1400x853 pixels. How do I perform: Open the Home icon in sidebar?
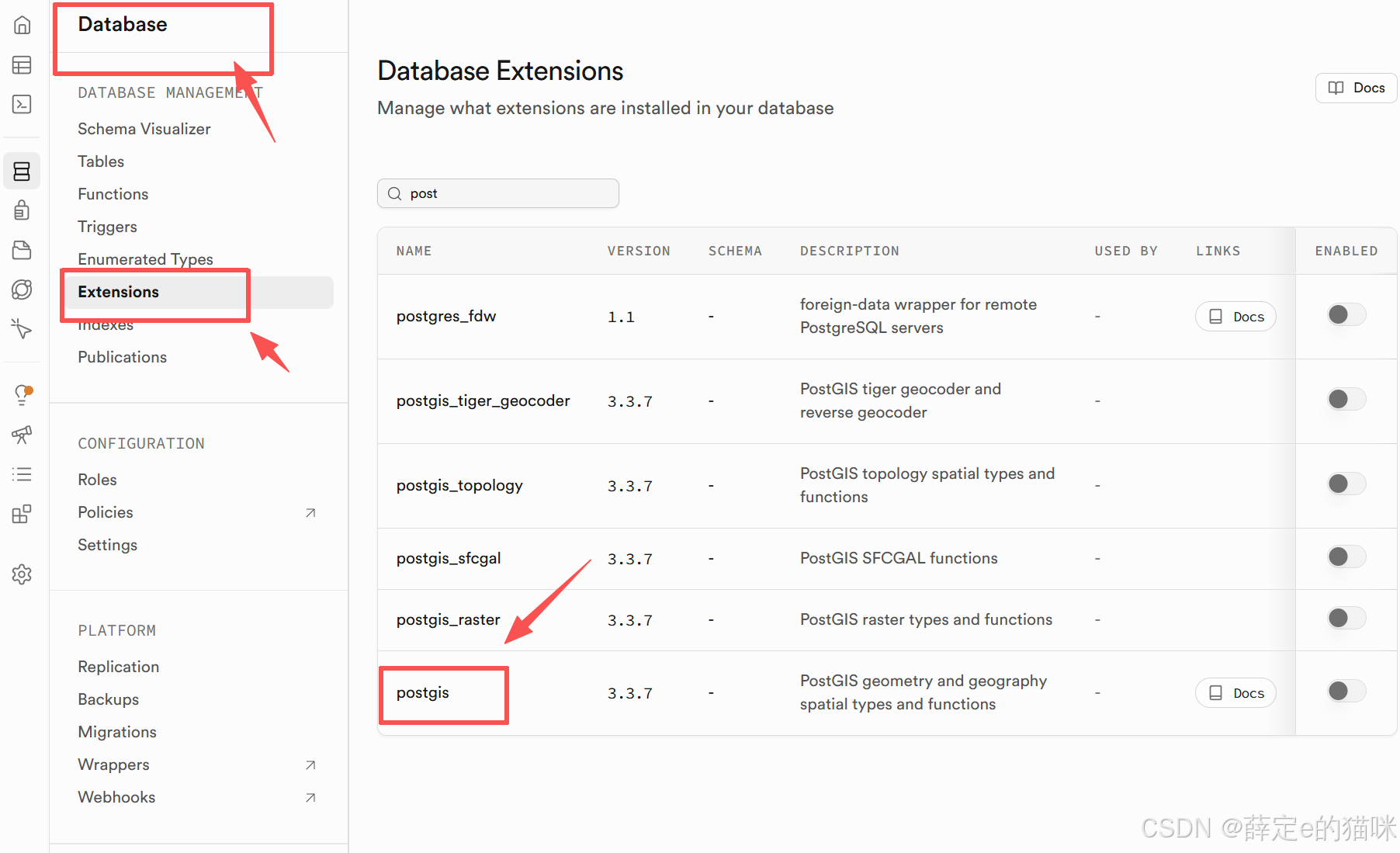pos(23,25)
